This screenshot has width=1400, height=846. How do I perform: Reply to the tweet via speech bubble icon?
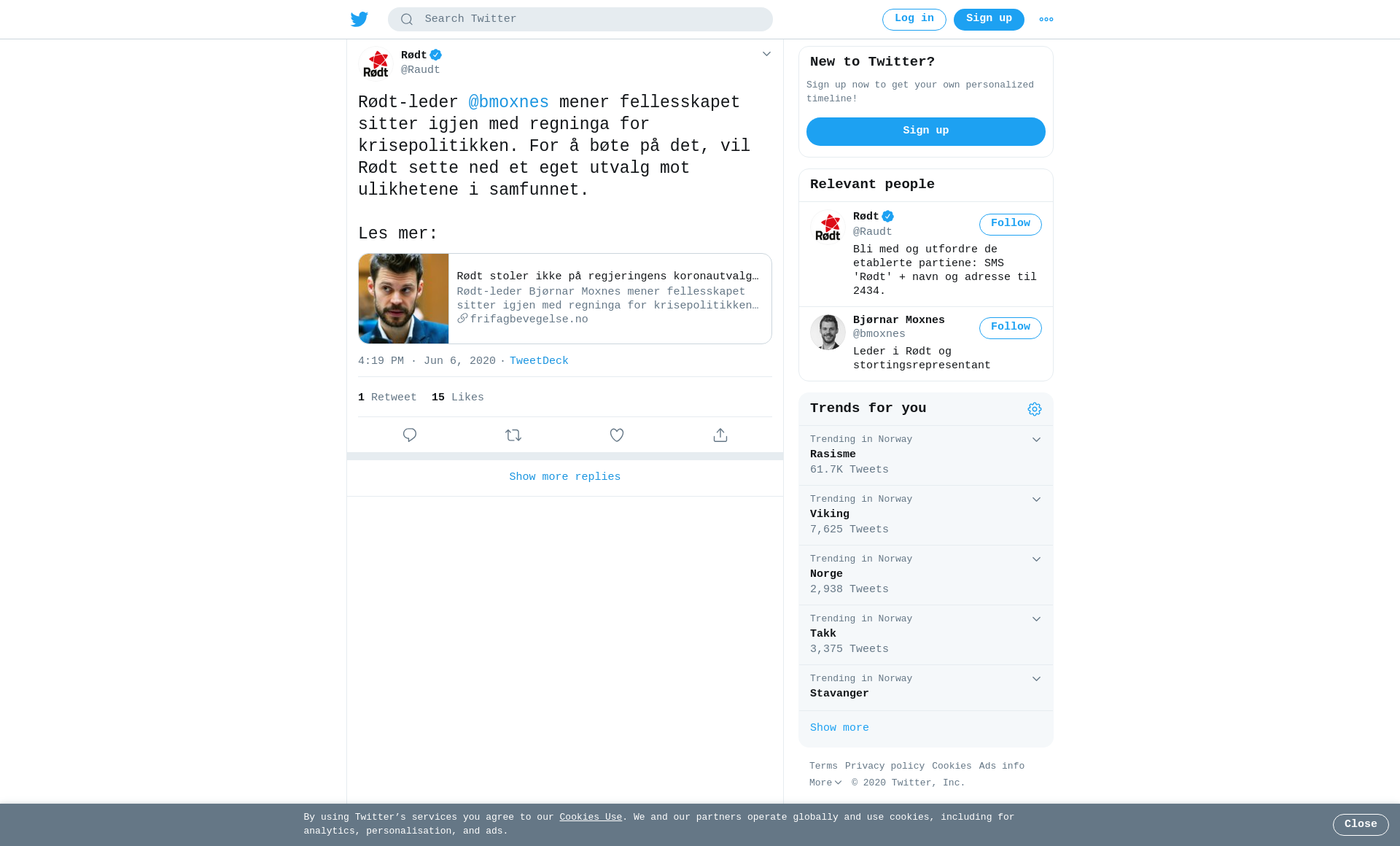coord(410,435)
